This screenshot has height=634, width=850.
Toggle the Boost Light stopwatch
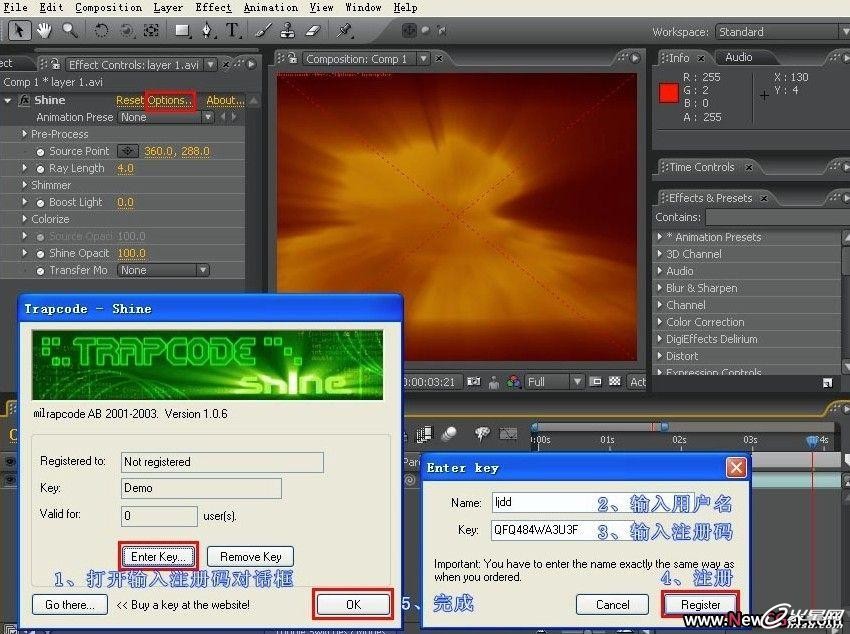click(x=40, y=202)
